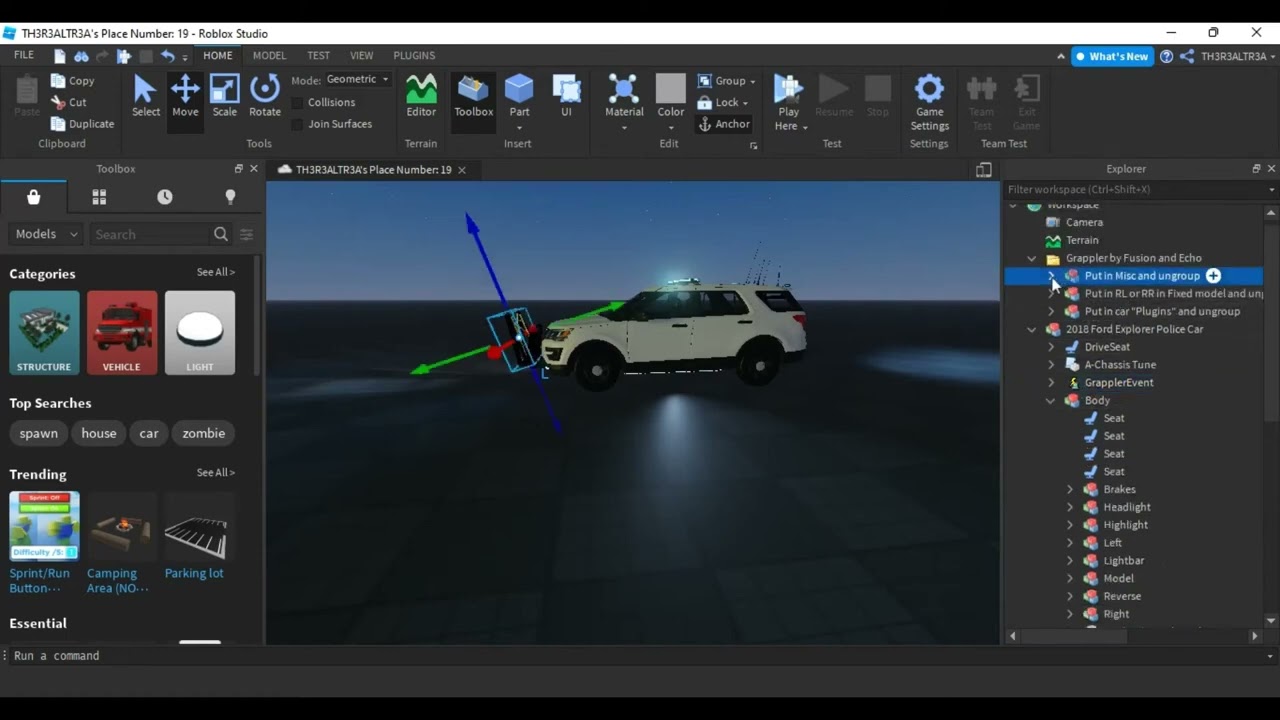Click the zombie search suggestion
This screenshot has height=720, width=1280.
pos(204,433)
